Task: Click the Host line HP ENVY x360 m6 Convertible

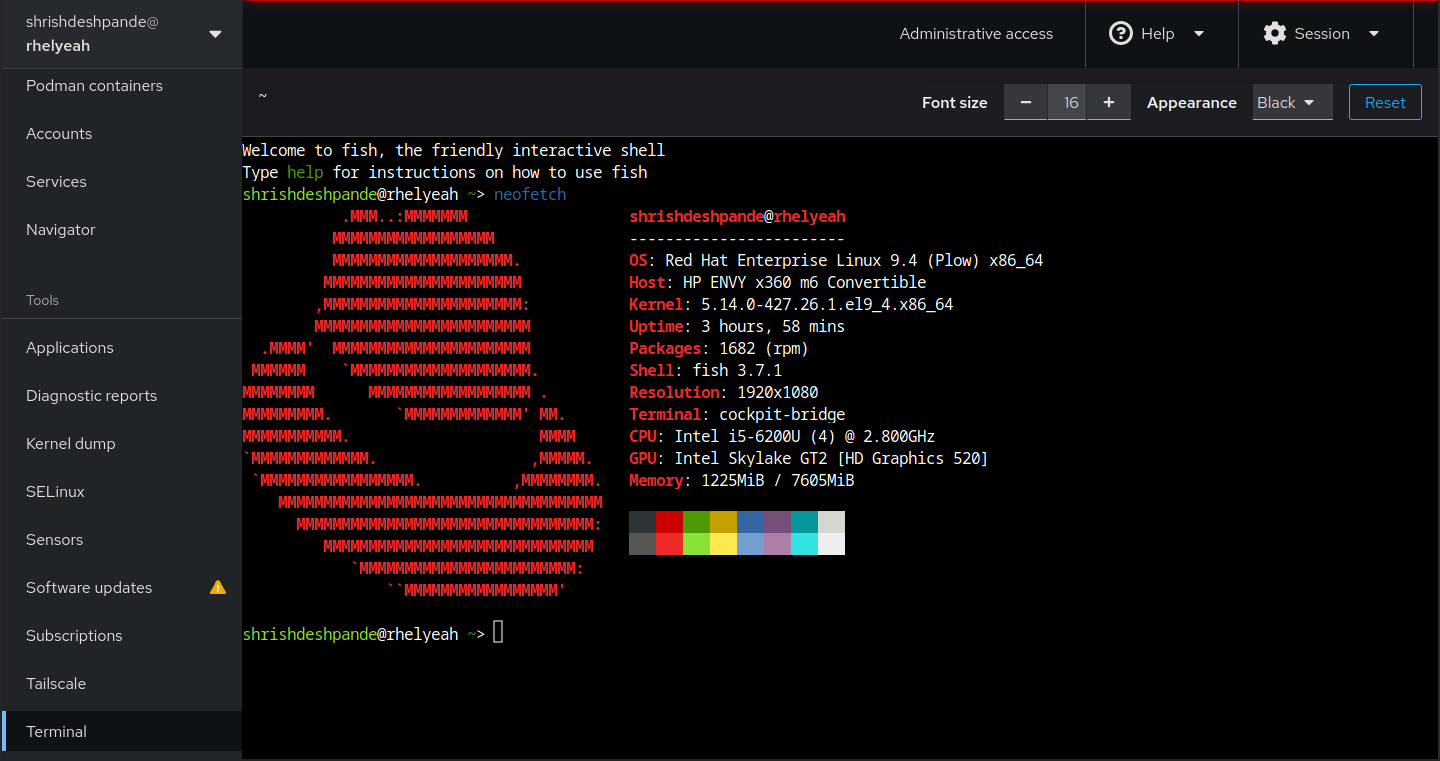Action: coord(778,282)
